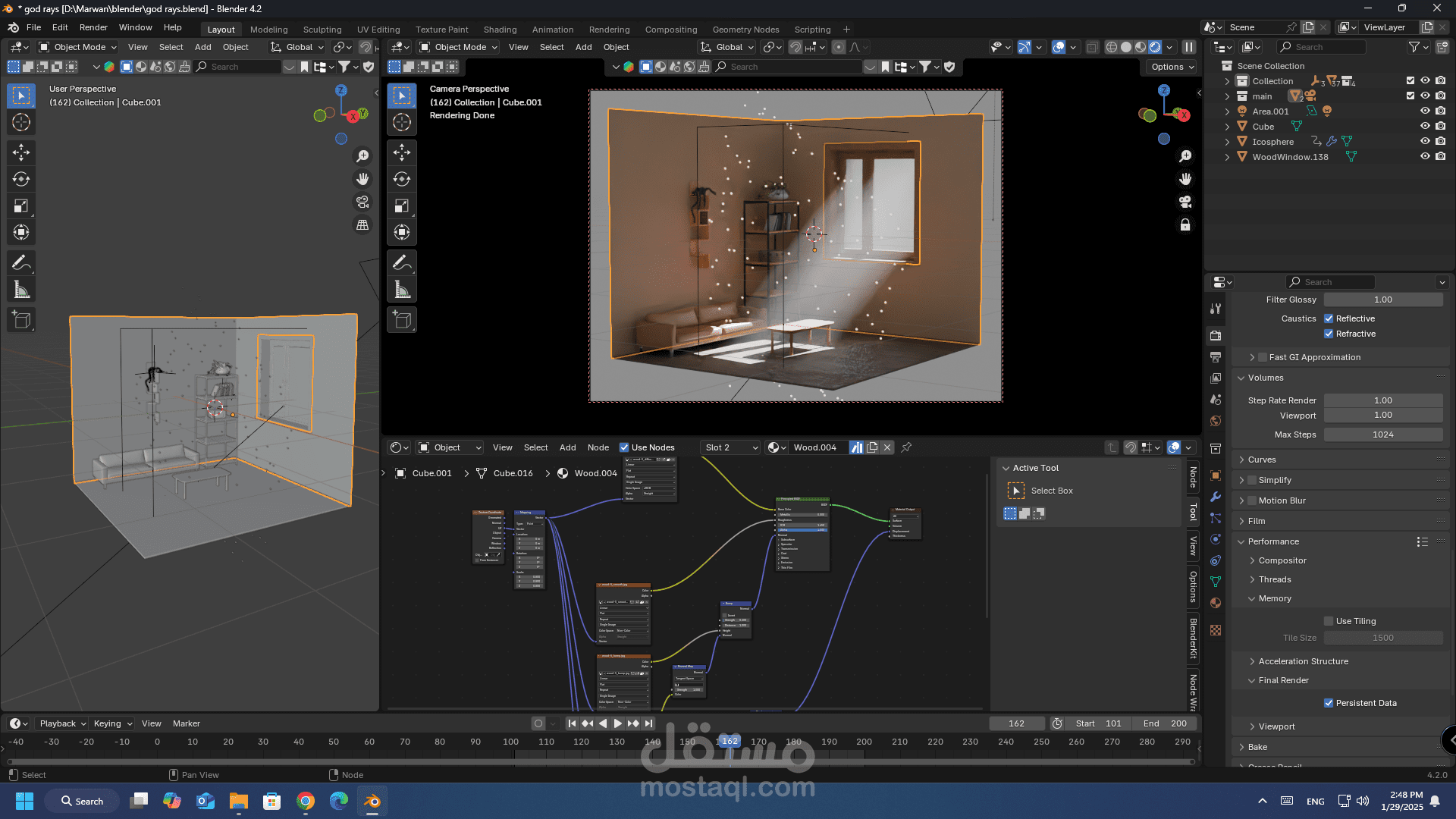The height and width of the screenshot is (819, 1456).
Task: Click the Max Steps value field
Action: click(1382, 435)
